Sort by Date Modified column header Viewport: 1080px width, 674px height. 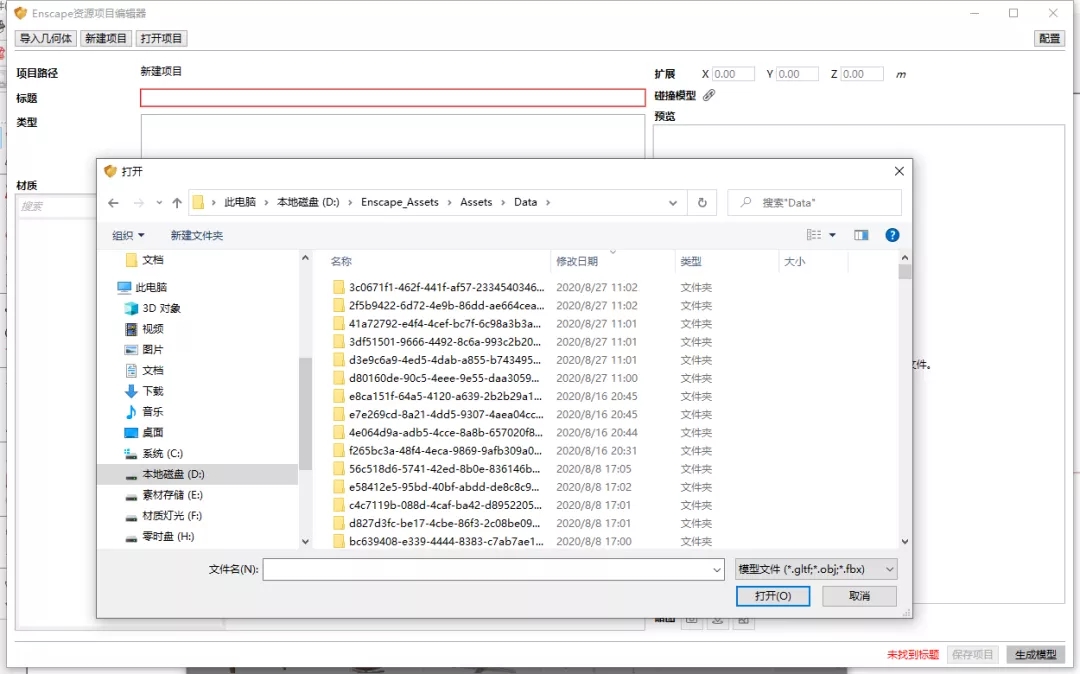point(577,261)
